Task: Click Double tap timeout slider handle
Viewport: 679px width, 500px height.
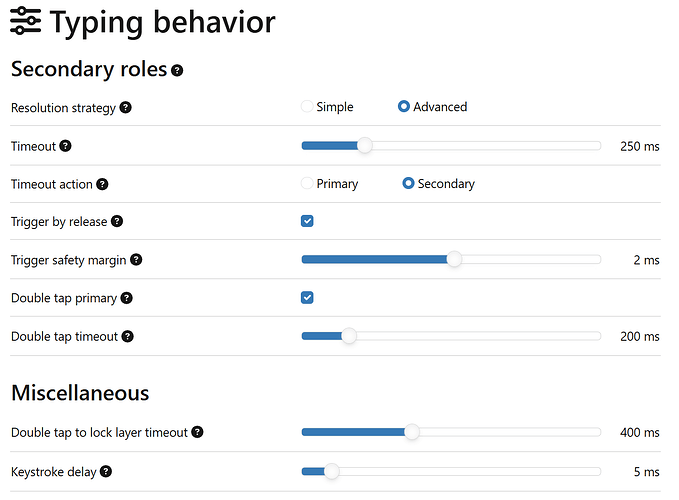Action: 348,336
